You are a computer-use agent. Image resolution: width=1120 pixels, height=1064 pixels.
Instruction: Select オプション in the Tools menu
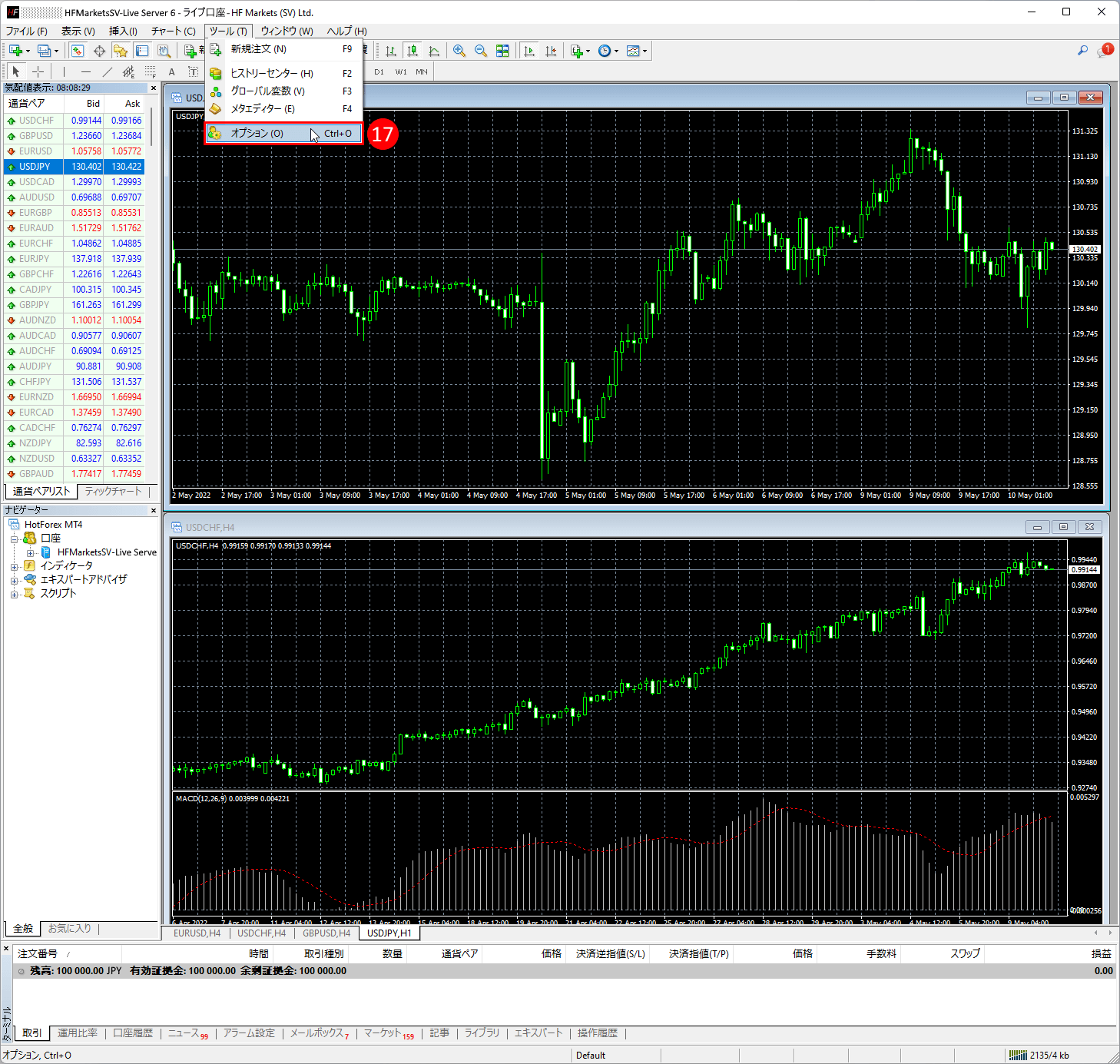(x=257, y=134)
